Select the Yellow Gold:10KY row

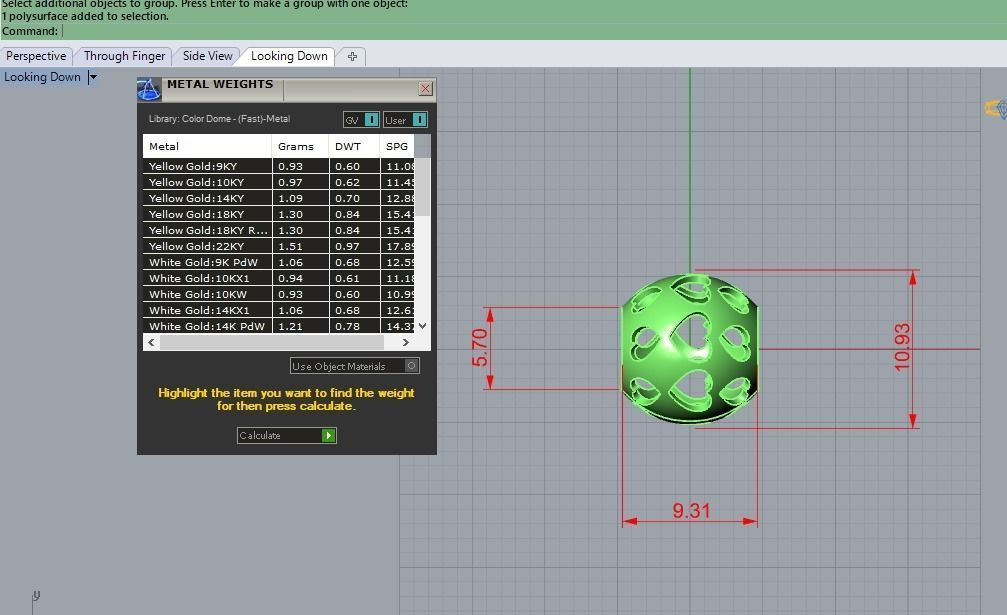coord(279,182)
